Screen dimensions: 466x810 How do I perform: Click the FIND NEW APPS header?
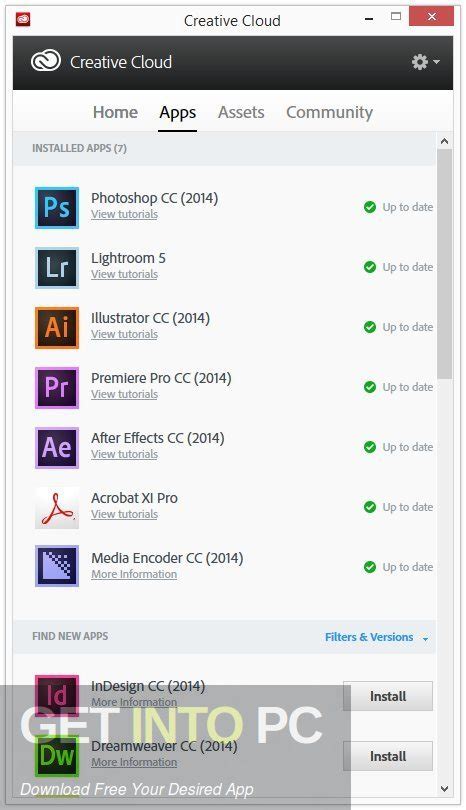pyautogui.click(x=70, y=636)
